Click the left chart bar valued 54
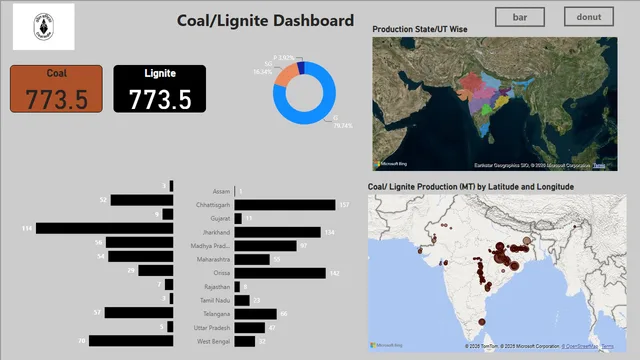The height and width of the screenshot is (360, 640). 141,256
